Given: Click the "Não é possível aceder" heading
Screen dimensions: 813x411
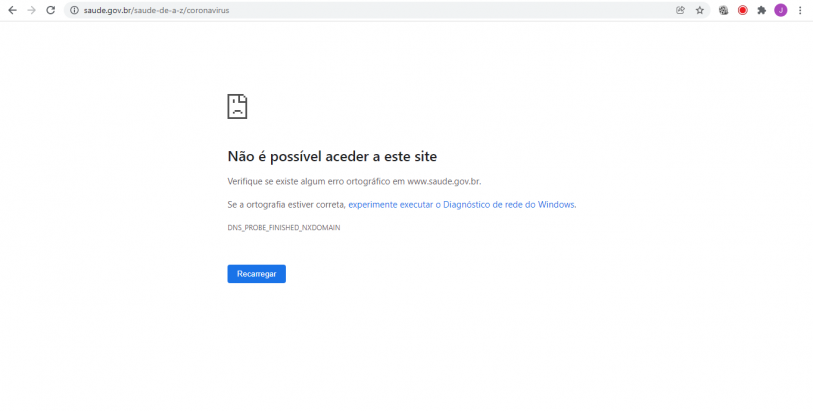Looking at the screenshot, I should click(332, 156).
